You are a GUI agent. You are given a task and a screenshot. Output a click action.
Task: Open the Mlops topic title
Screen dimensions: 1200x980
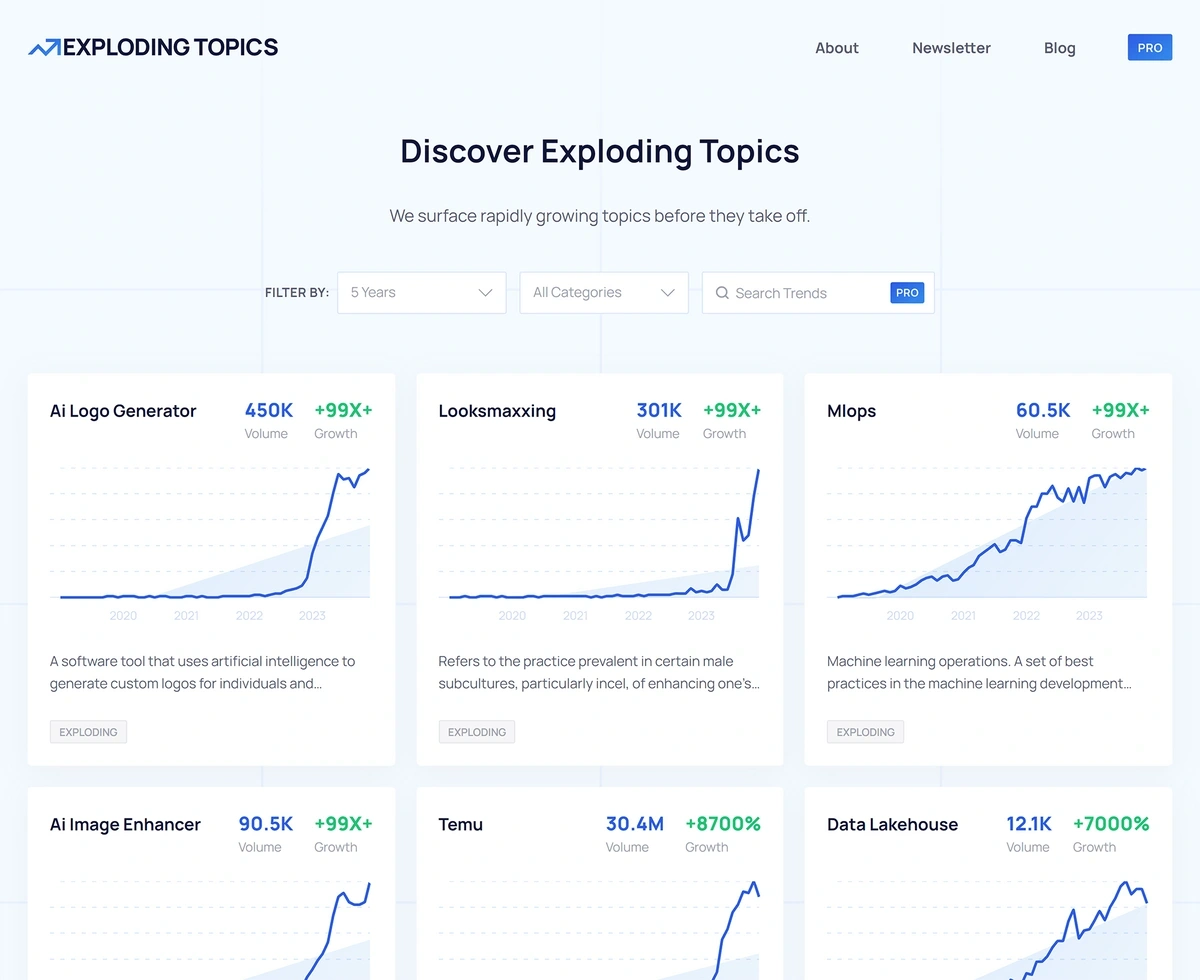coord(851,411)
